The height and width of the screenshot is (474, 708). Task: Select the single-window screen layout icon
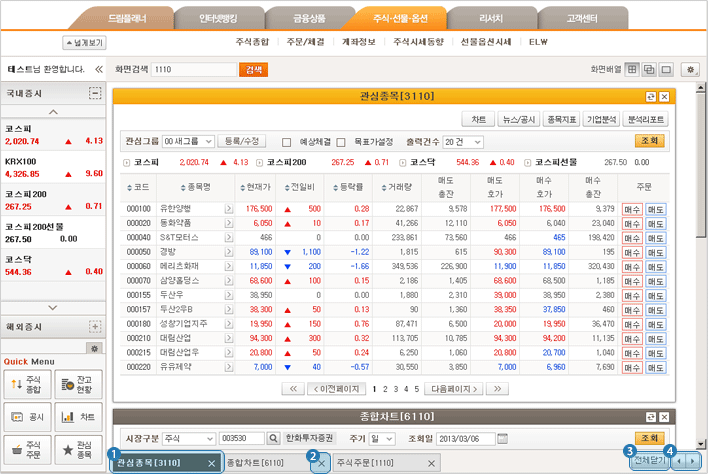coord(666,70)
